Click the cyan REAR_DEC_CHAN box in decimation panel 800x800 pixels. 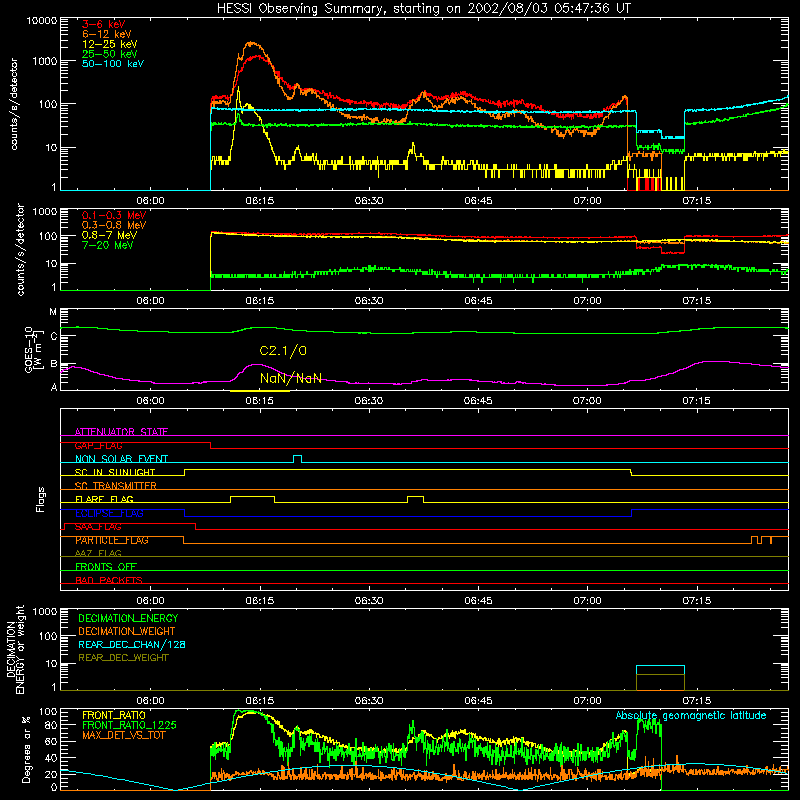660,678
